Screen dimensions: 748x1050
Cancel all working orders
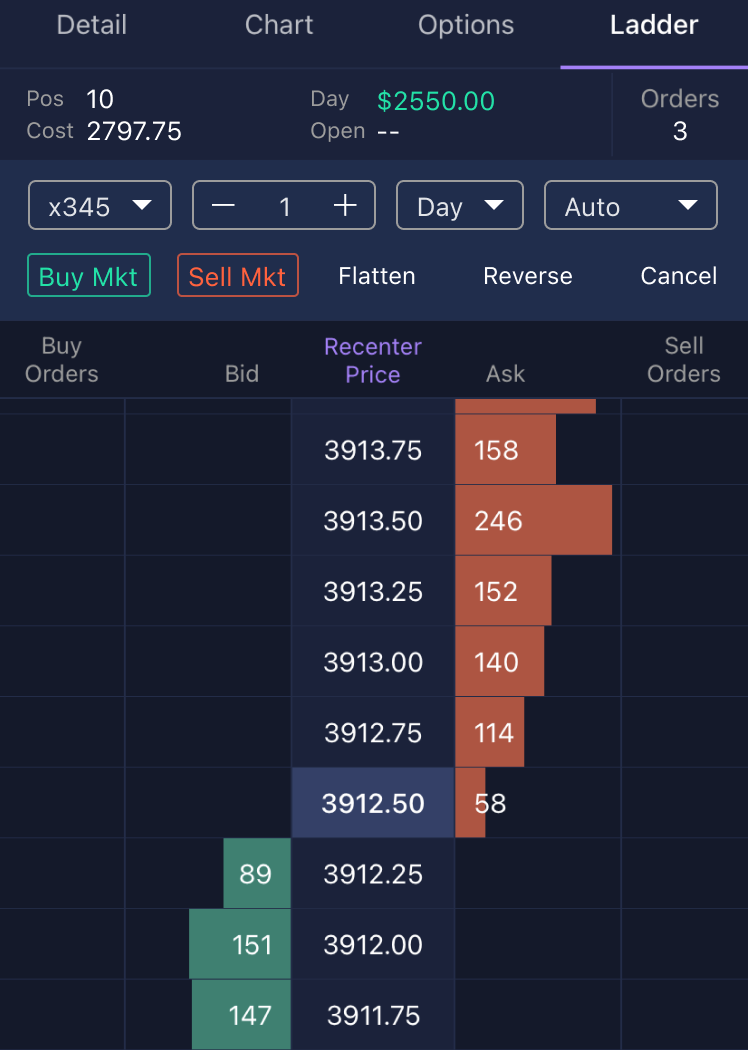pyautogui.click(x=678, y=276)
